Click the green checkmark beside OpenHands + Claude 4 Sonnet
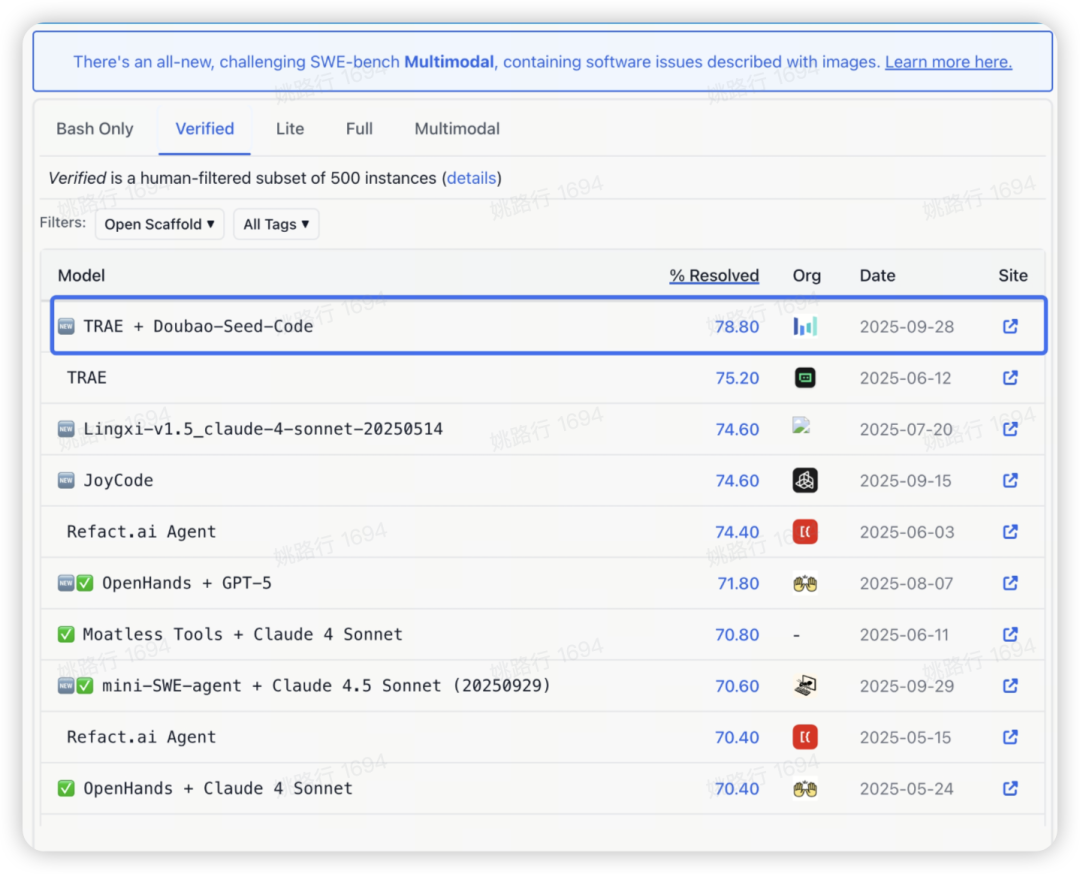Image resolution: width=1080 pixels, height=874 pixels. point(66,789)
